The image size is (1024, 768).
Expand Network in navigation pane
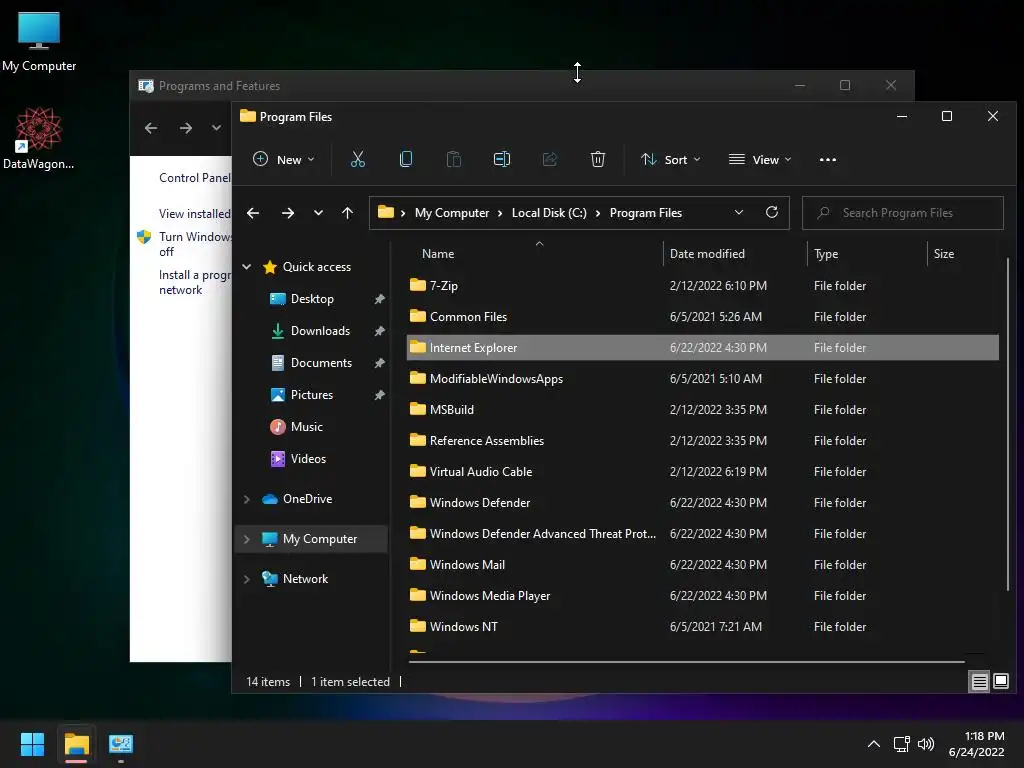[x=247, y=579]
